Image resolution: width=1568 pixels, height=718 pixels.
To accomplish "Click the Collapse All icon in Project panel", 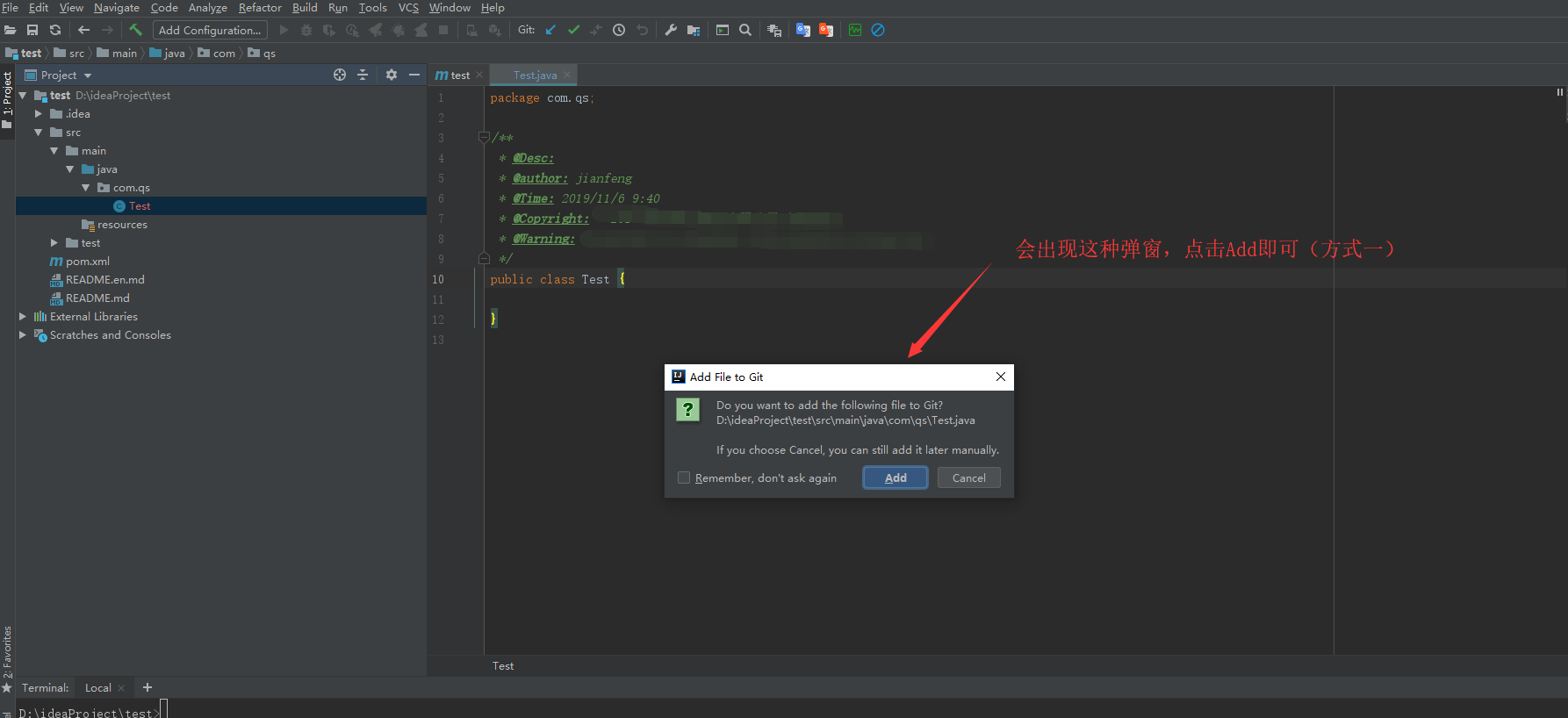I will 363,75.
